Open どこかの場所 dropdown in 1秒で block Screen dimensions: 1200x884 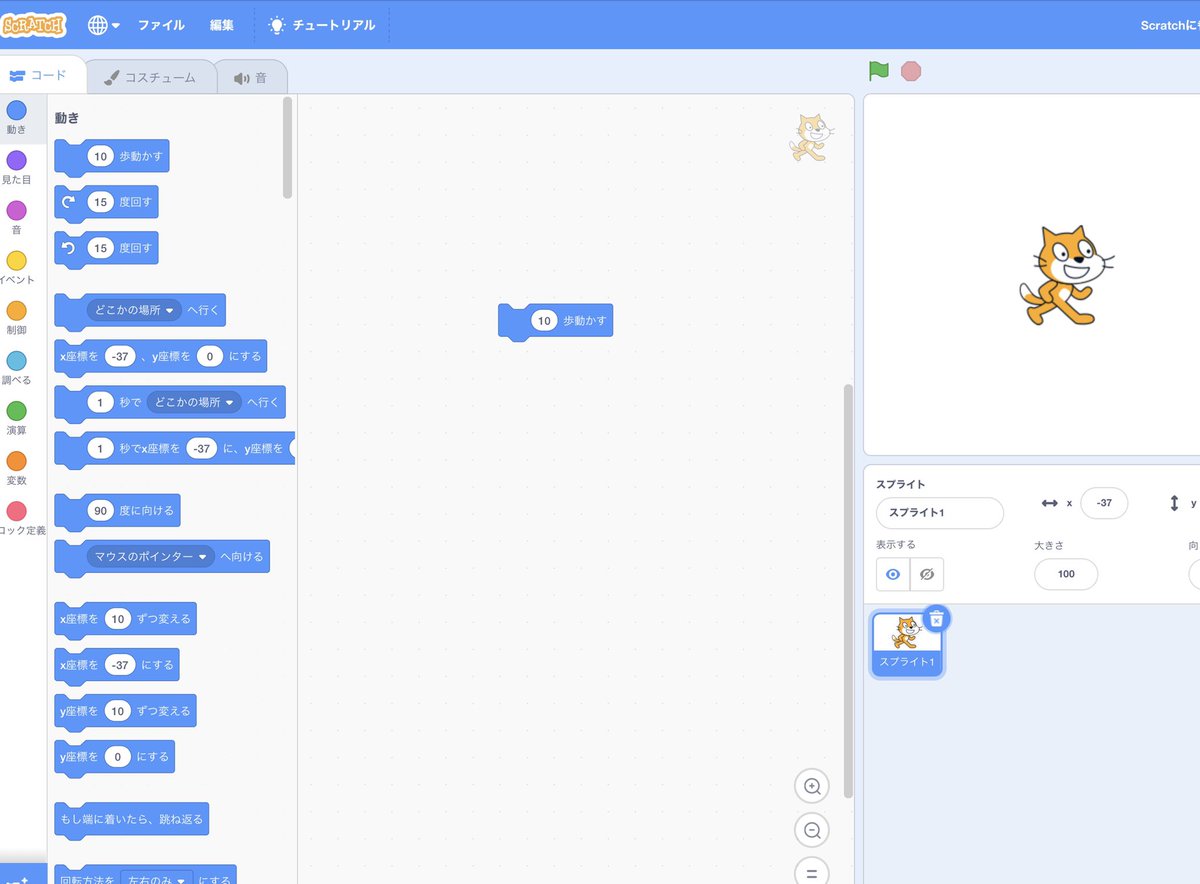click(x=195, y=402)
